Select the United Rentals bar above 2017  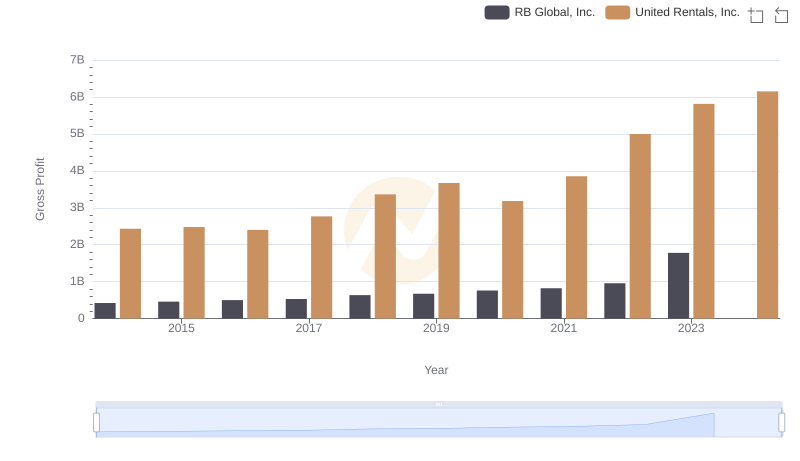click(x=321, y=267)
